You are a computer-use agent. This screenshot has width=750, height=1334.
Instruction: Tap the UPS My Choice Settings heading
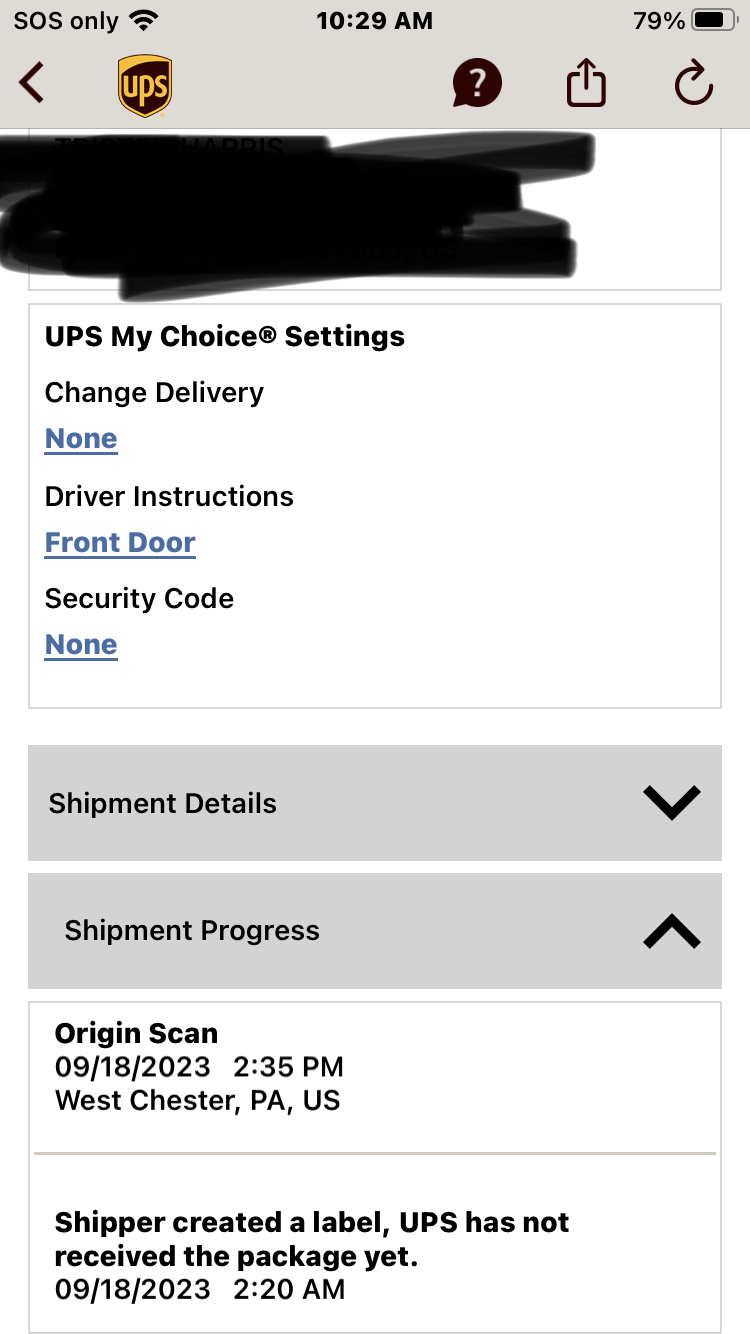coord(225,336)
